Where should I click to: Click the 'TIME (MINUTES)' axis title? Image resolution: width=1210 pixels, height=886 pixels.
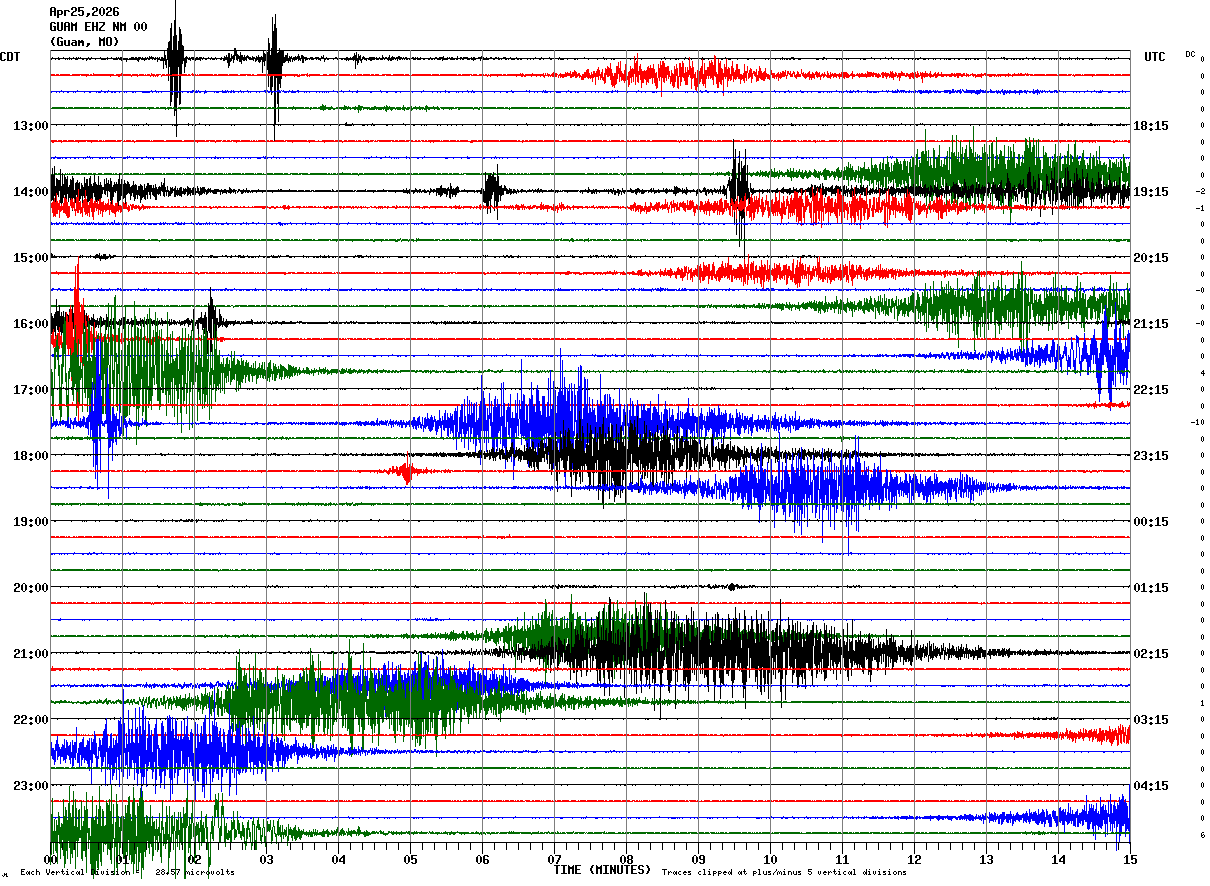603,870
